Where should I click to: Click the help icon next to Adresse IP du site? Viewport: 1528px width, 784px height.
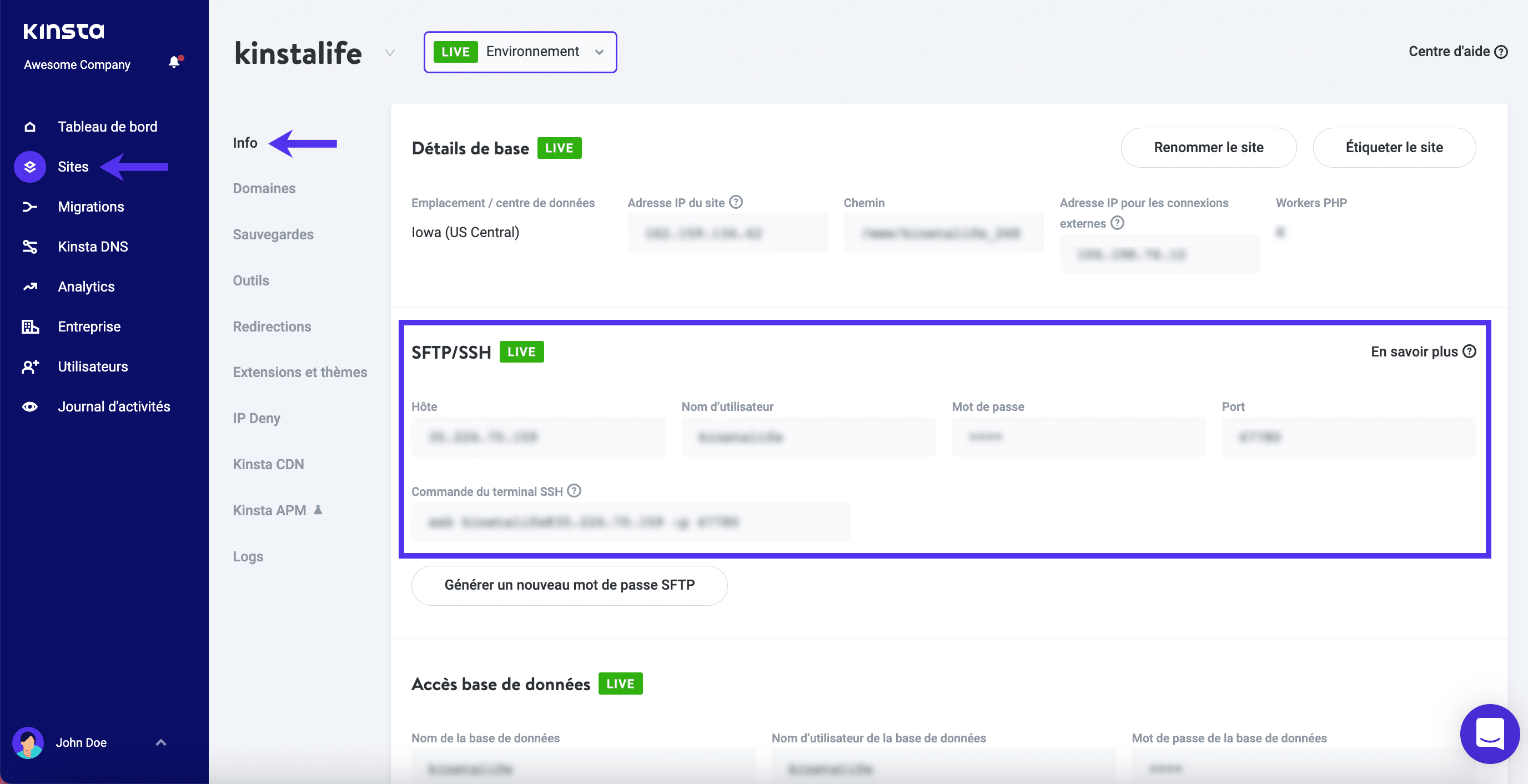coord(736,202)
